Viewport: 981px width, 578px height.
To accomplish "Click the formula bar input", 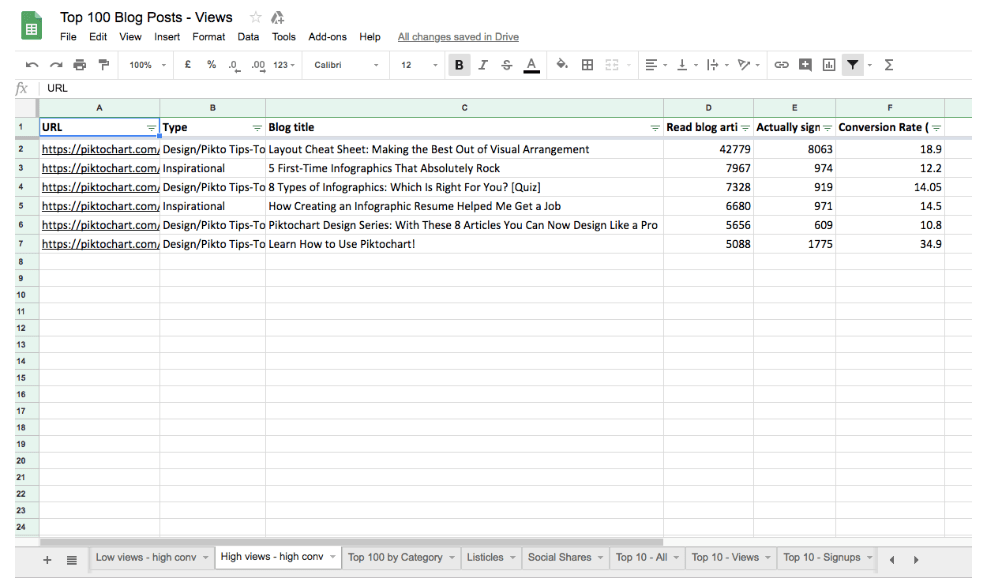I will (507, 88).
